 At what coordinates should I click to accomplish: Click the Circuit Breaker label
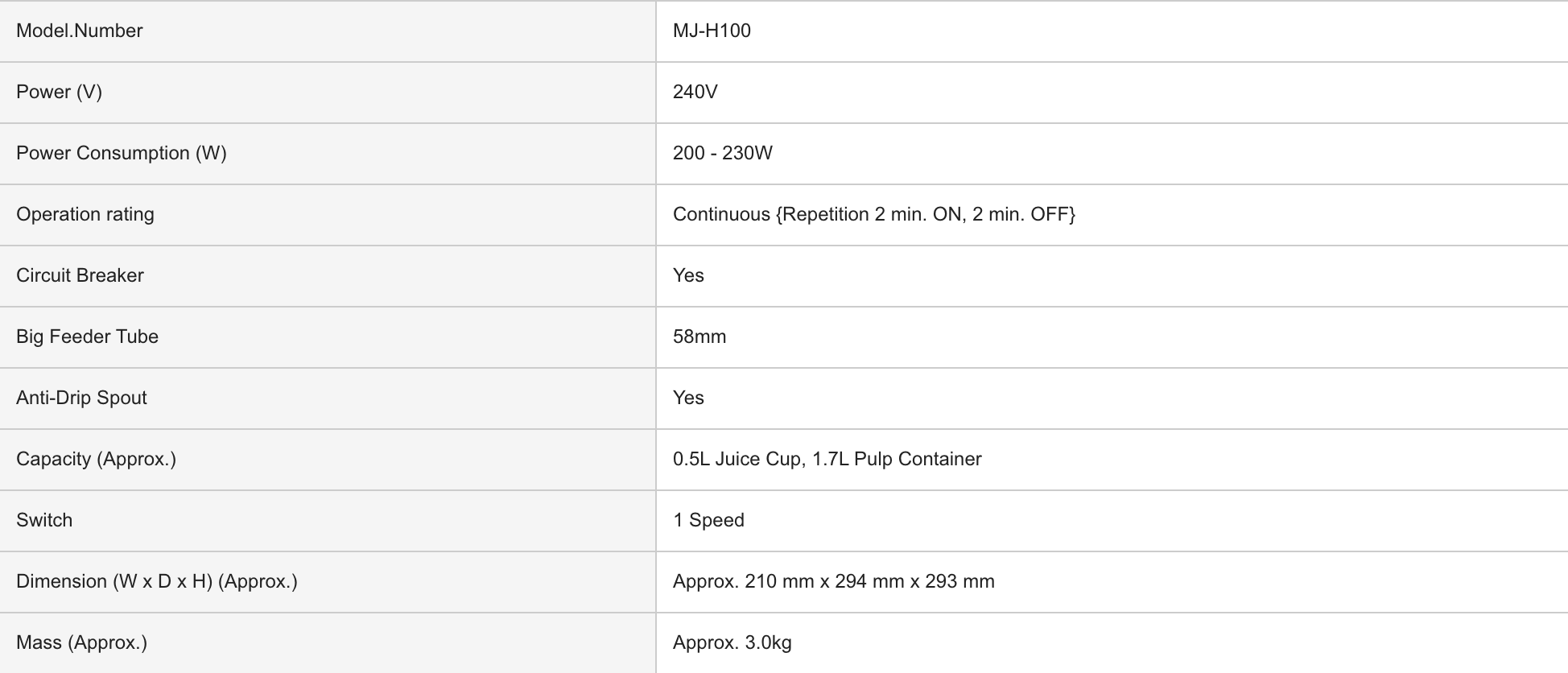point(80,275)
